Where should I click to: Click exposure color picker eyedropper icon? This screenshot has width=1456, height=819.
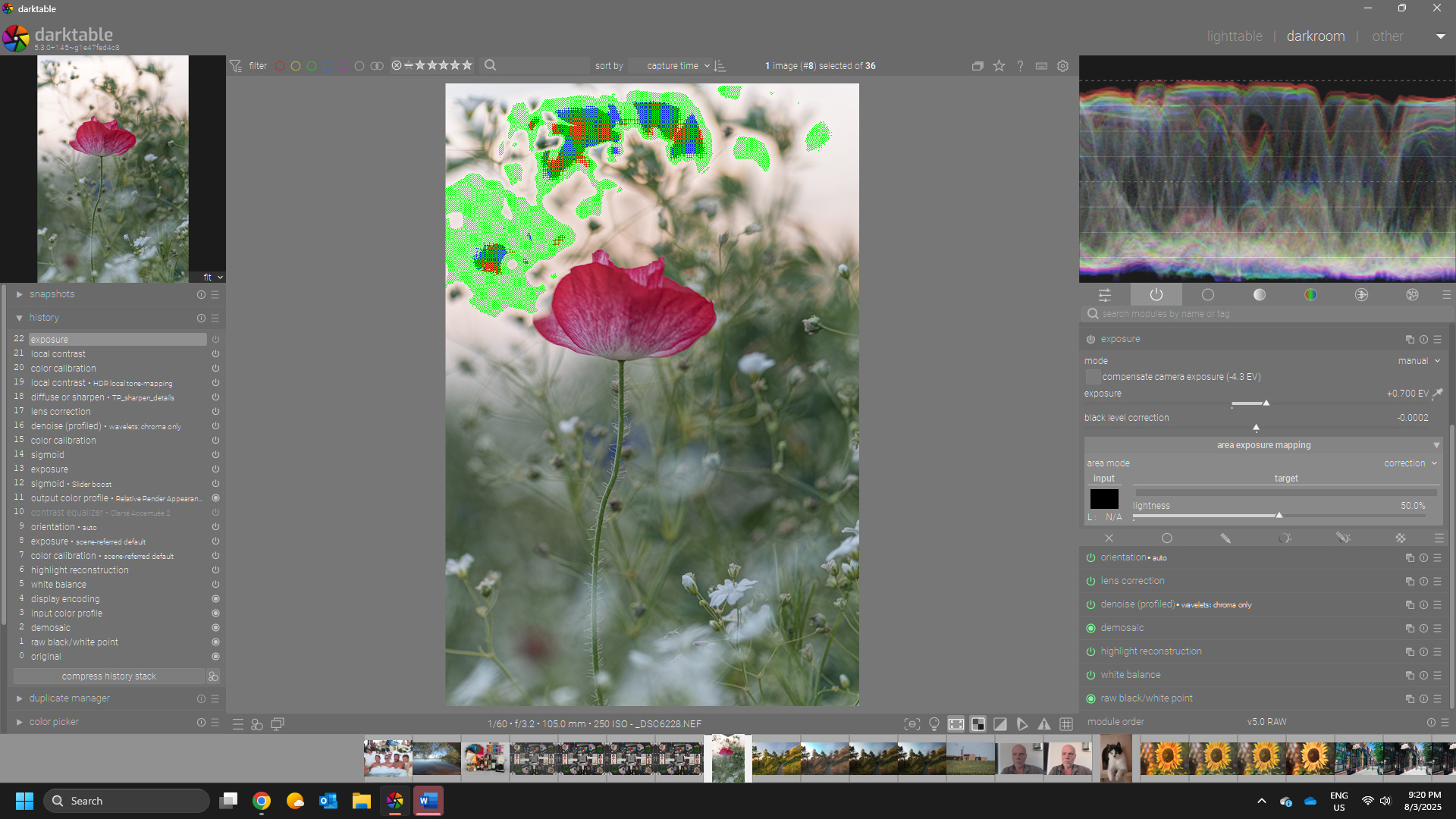(x=1438, y=394)
